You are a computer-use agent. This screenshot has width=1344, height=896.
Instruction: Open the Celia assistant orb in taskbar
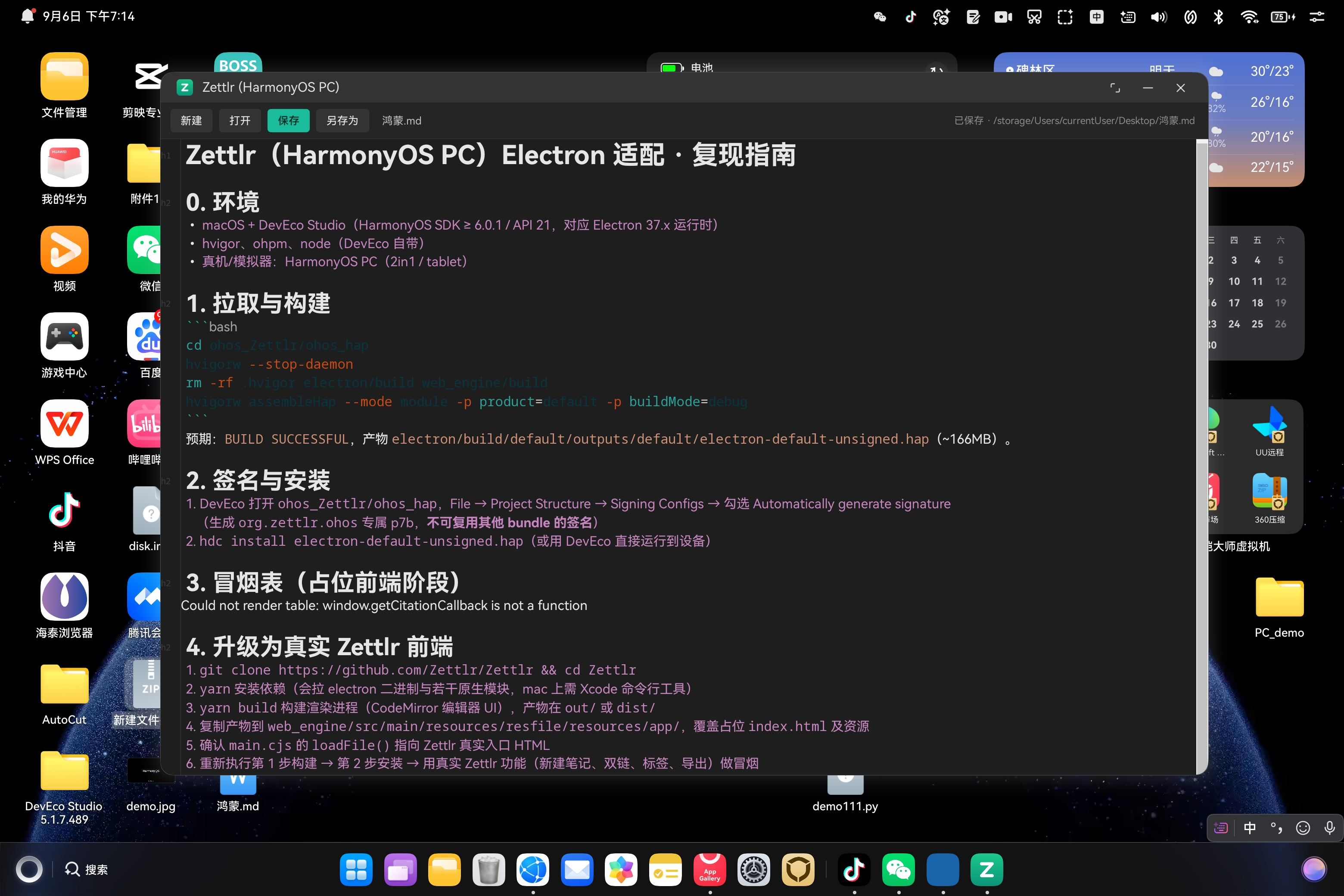pyautogui.click(x=1314, y=870)
